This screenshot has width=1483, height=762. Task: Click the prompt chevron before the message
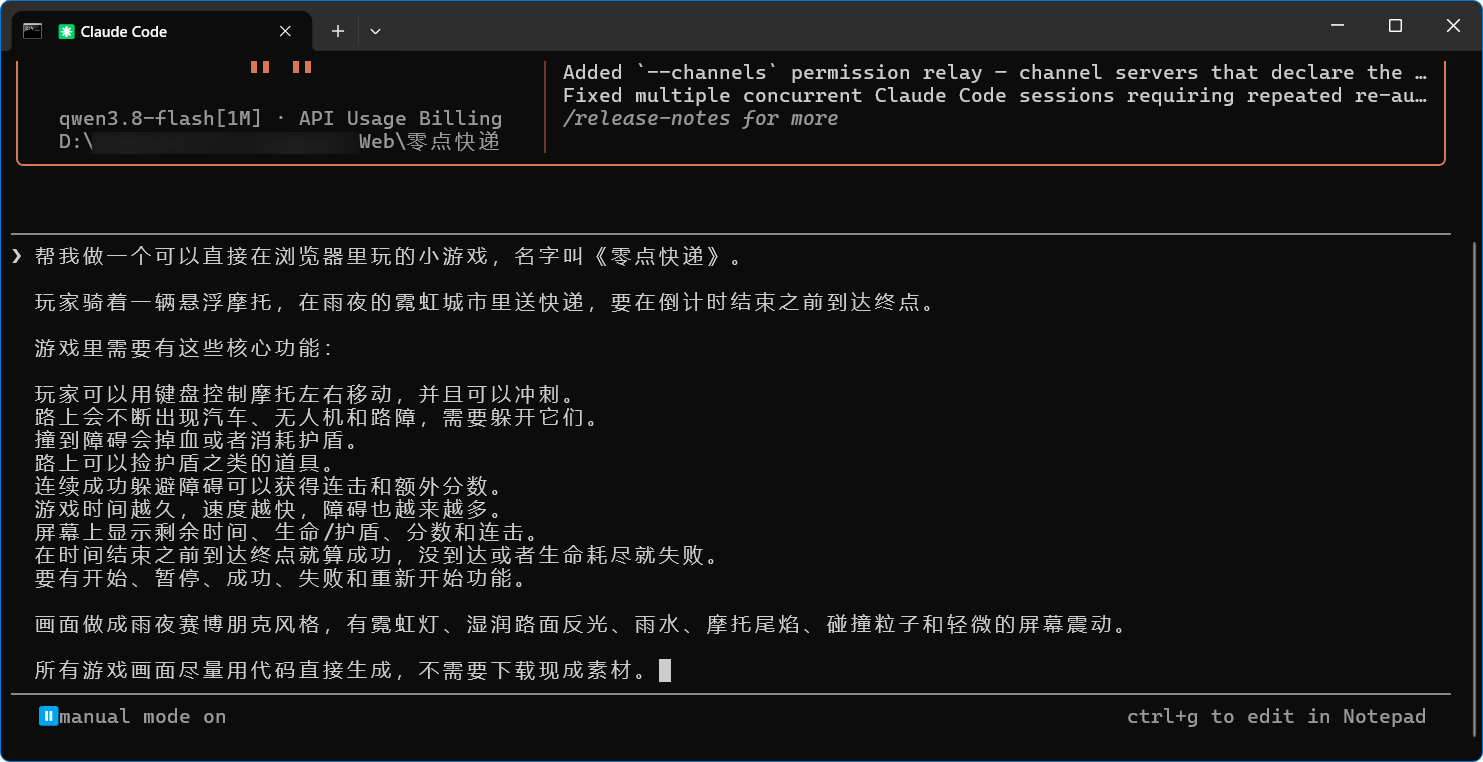coord(17,257)
